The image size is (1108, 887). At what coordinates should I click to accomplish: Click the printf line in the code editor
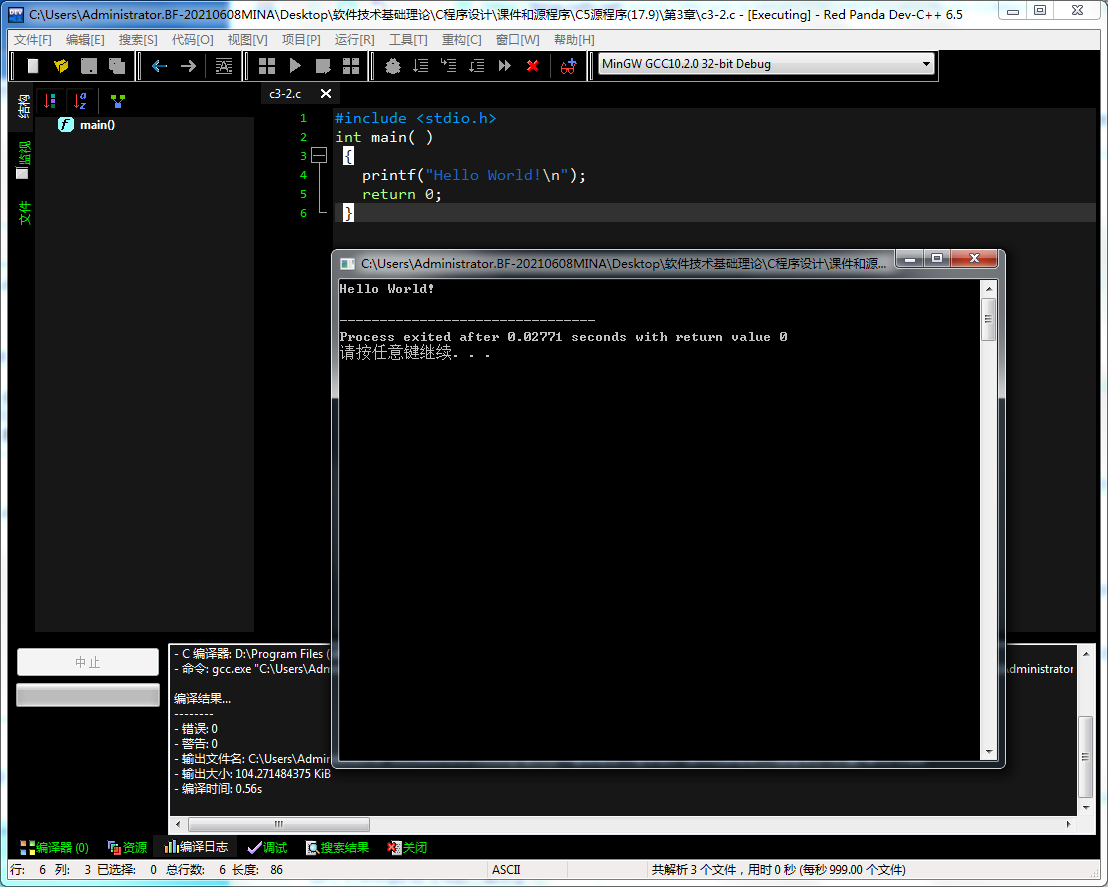coord(473,175)
